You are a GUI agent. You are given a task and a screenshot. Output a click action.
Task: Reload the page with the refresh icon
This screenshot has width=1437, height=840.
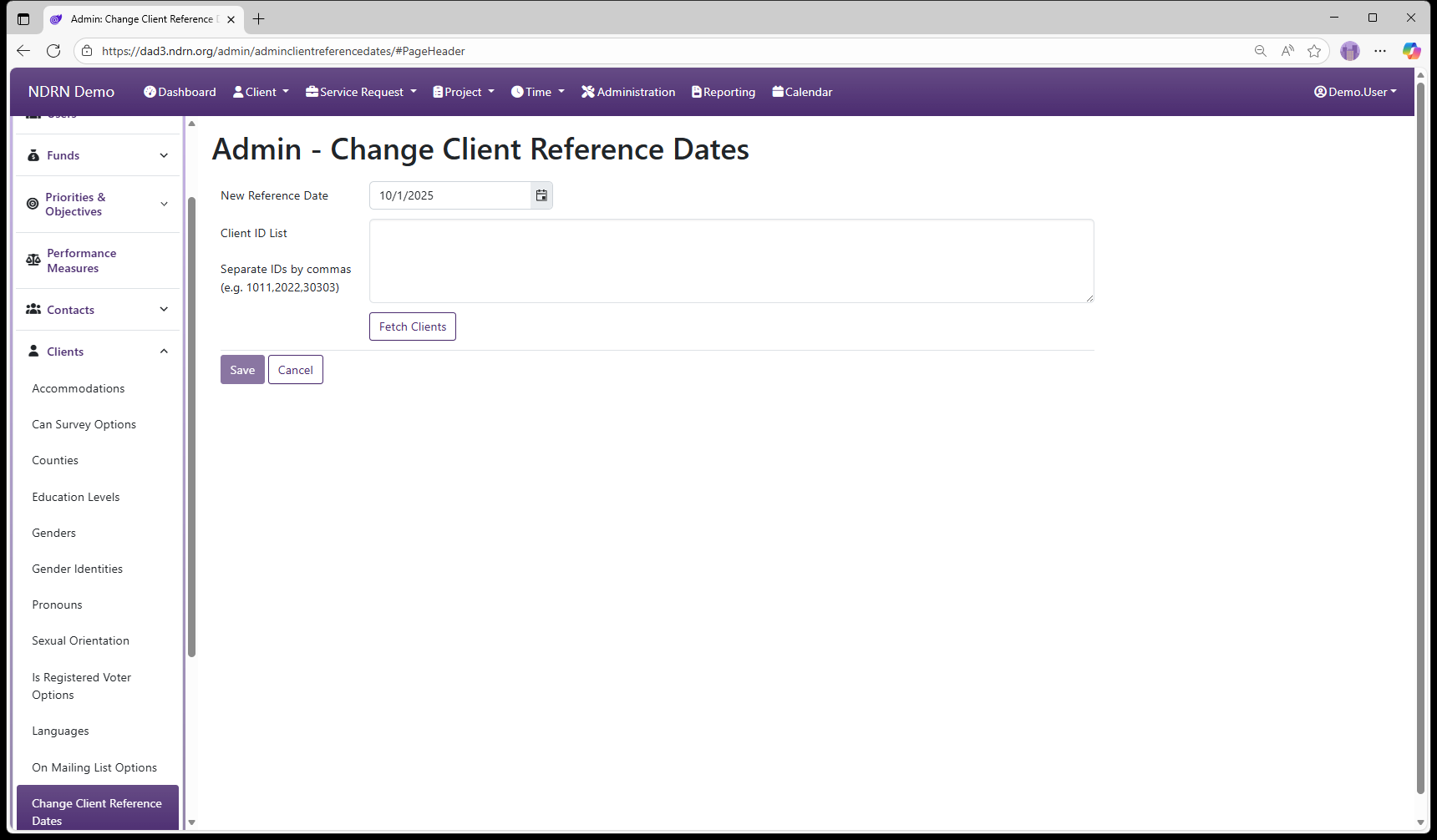pos(53,51)
